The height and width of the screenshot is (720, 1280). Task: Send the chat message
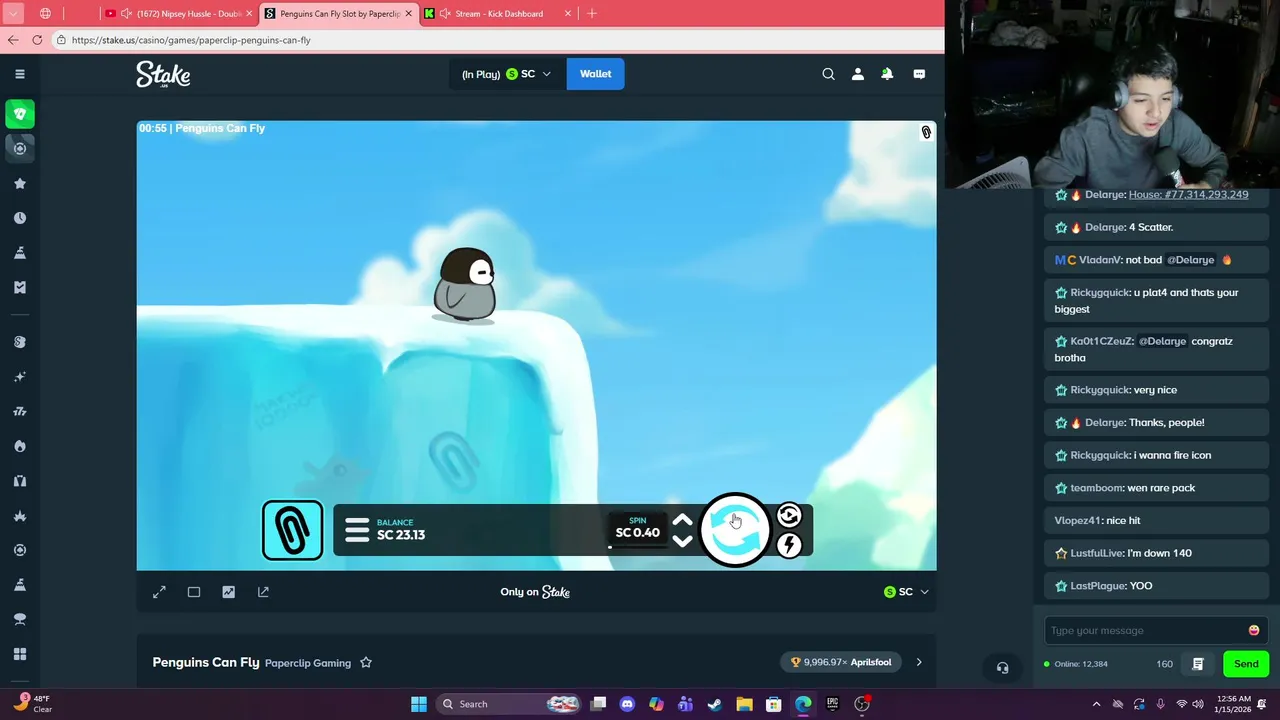[1246, 664]
